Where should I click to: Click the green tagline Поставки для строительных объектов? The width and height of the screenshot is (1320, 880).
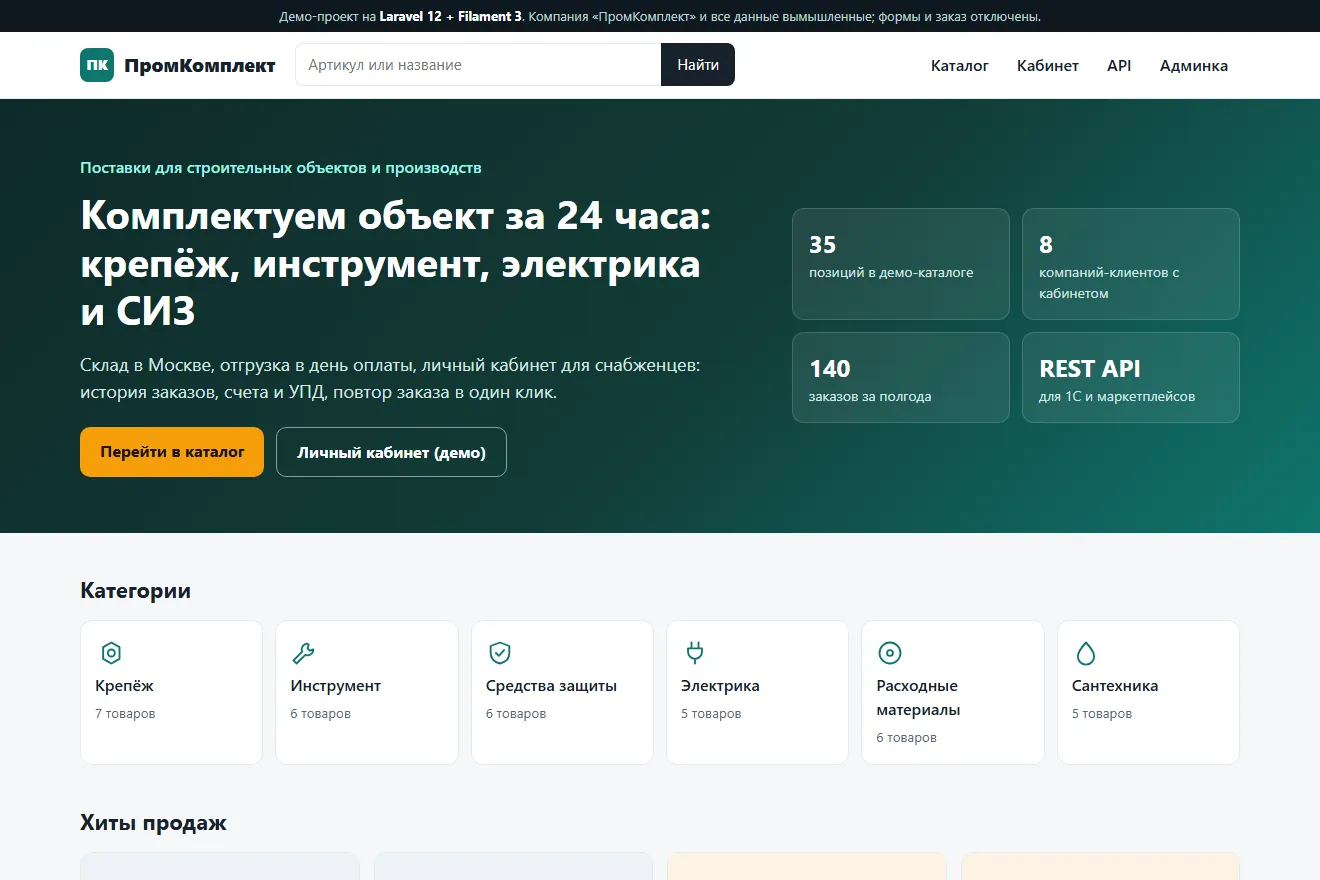[281, 168]
